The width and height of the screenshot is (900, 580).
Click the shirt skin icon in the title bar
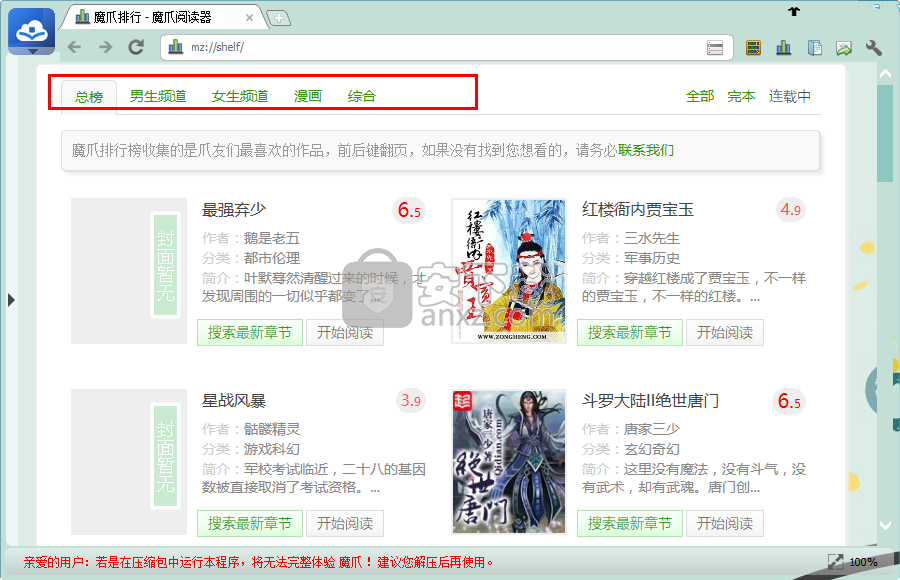794,11
